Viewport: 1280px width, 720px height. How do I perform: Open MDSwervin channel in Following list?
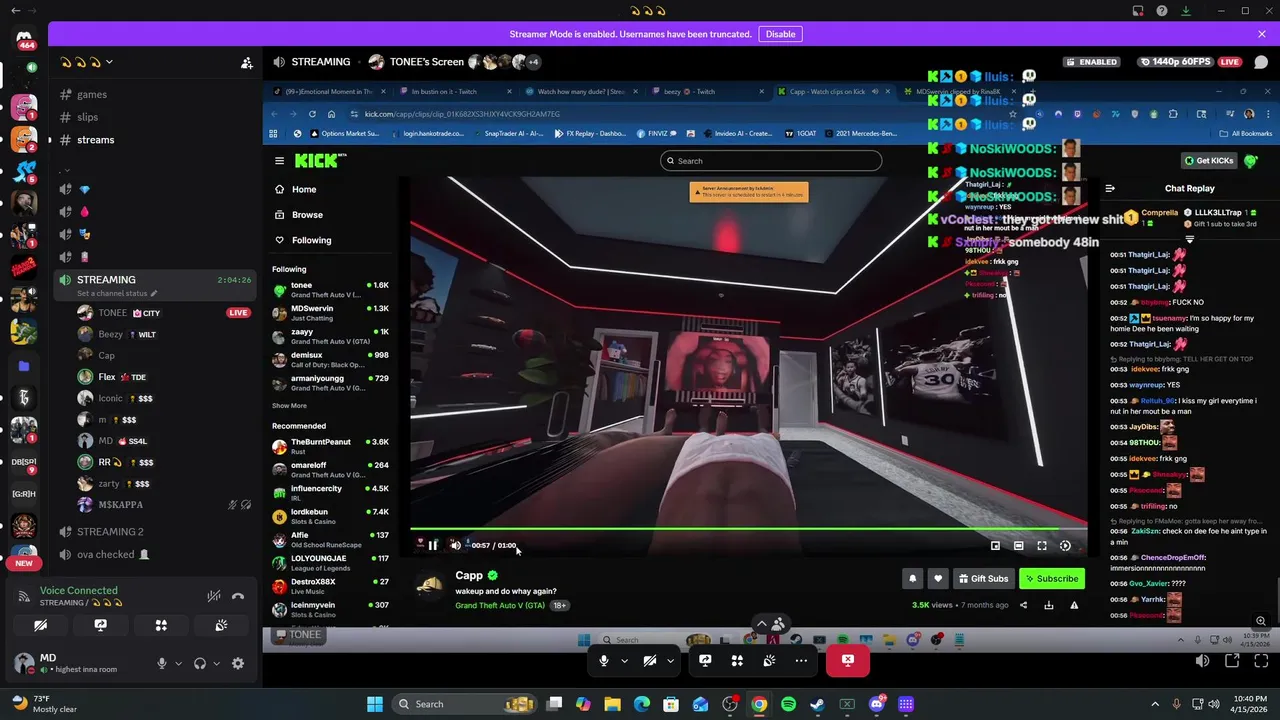(x=331, y=313)
